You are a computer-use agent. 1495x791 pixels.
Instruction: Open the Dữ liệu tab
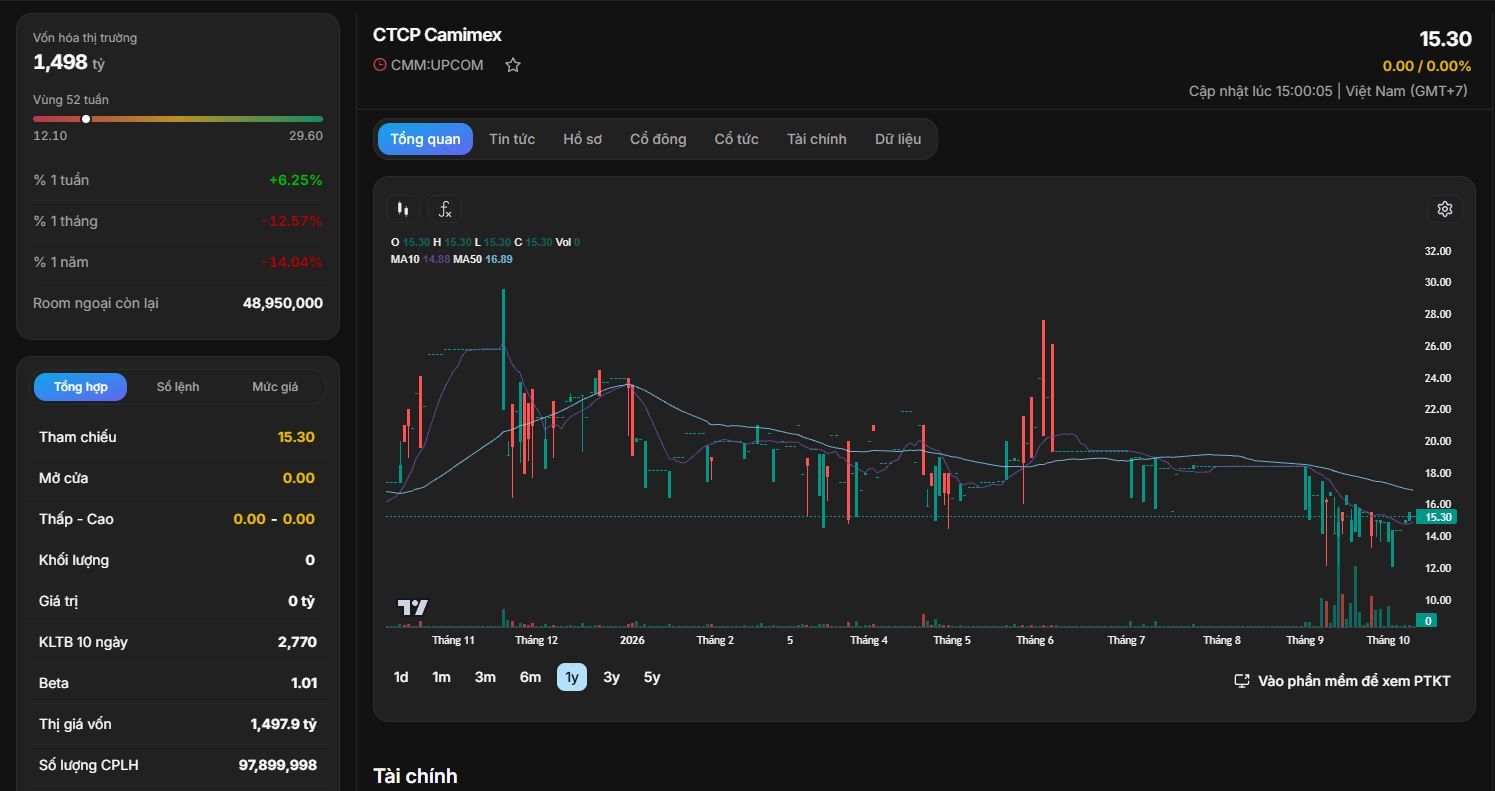[898, 139]
